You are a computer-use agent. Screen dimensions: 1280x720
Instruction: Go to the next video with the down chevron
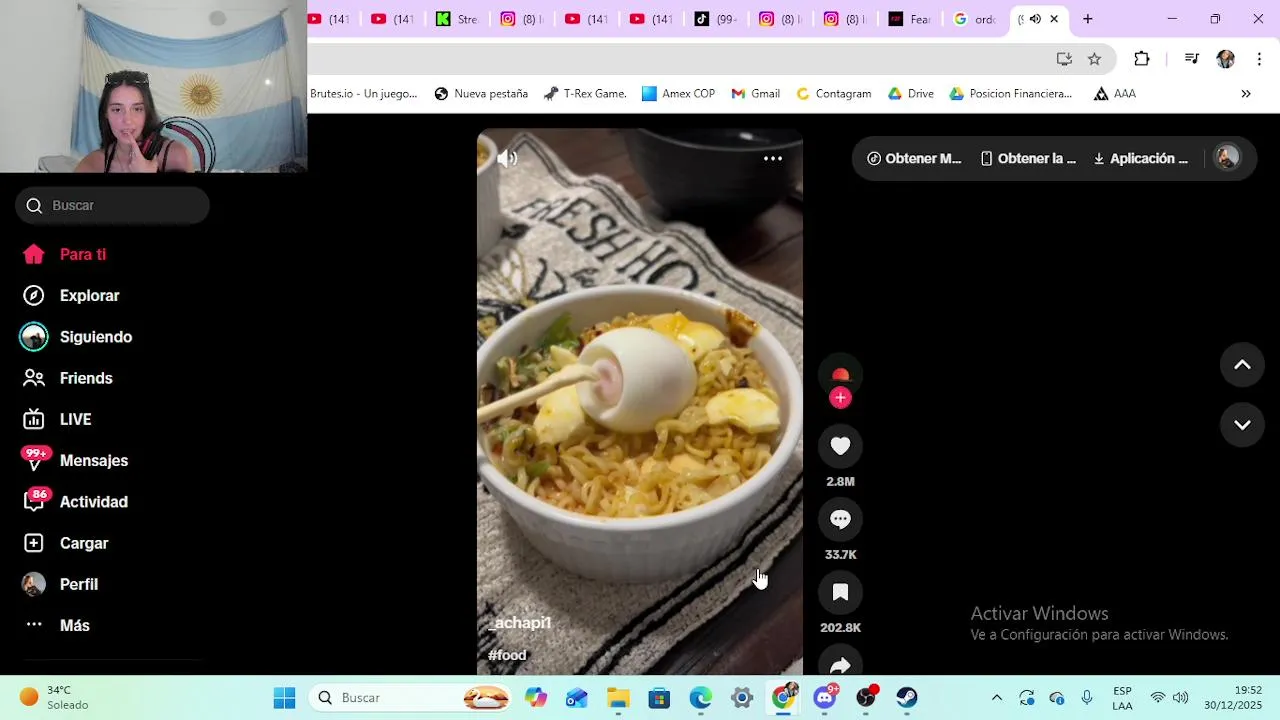tap(1242, 424)
